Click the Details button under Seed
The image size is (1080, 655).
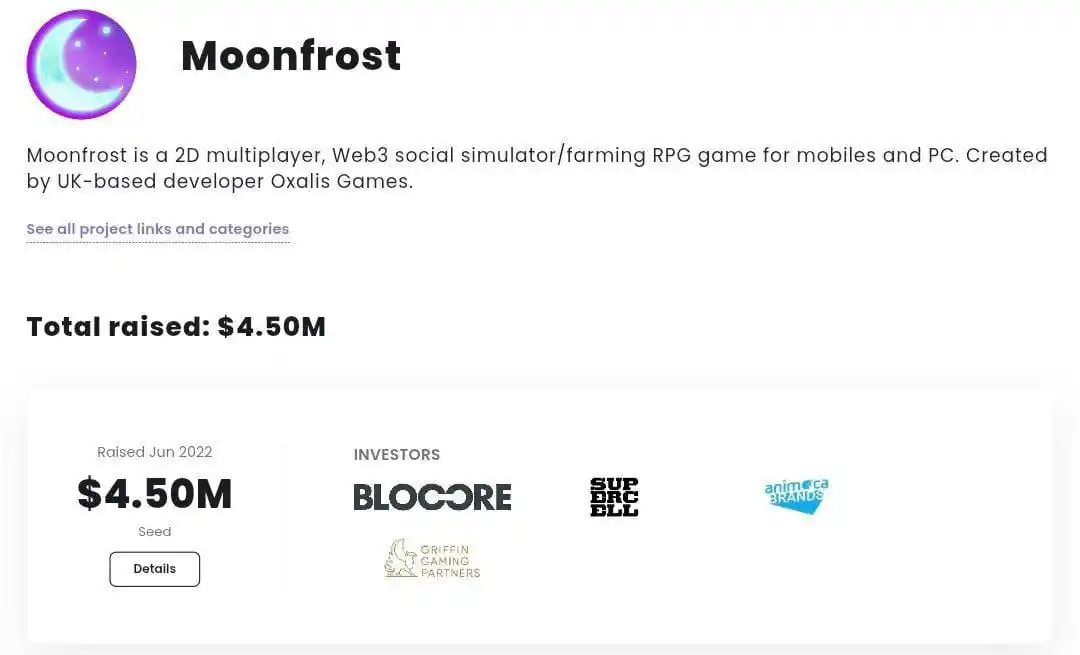point(154,569)
